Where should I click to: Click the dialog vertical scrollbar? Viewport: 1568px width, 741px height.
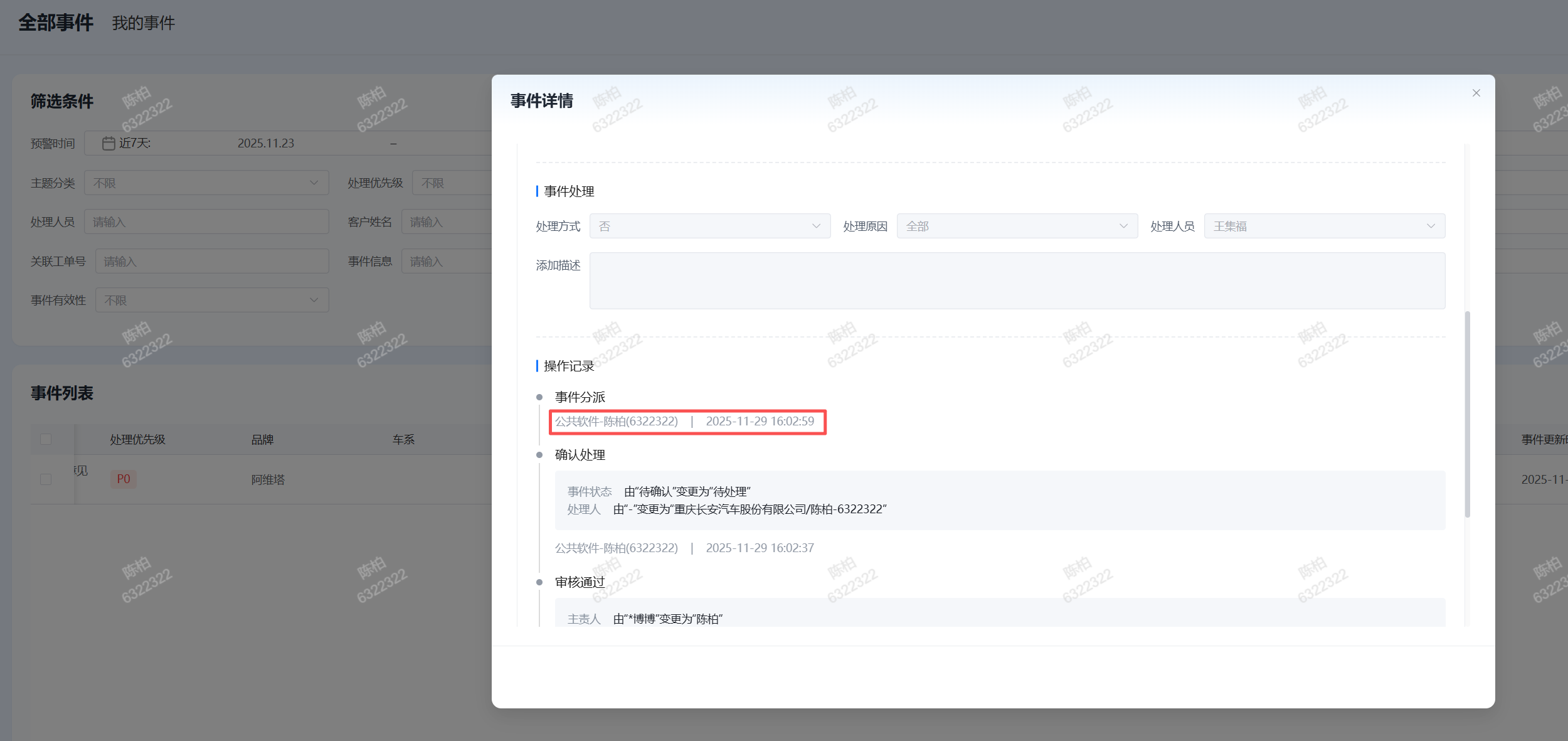[1467, 414]
